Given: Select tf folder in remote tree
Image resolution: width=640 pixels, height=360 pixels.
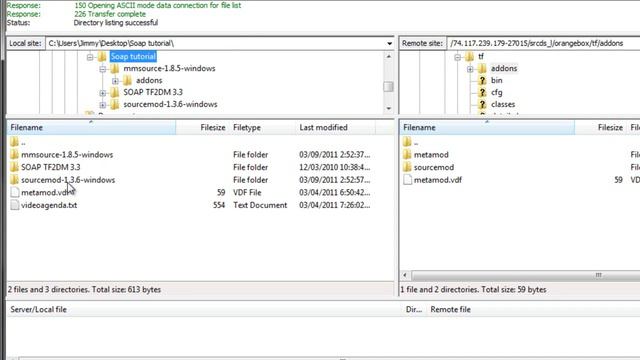Looking at the screenshot, I should click(x=481, y=56).
